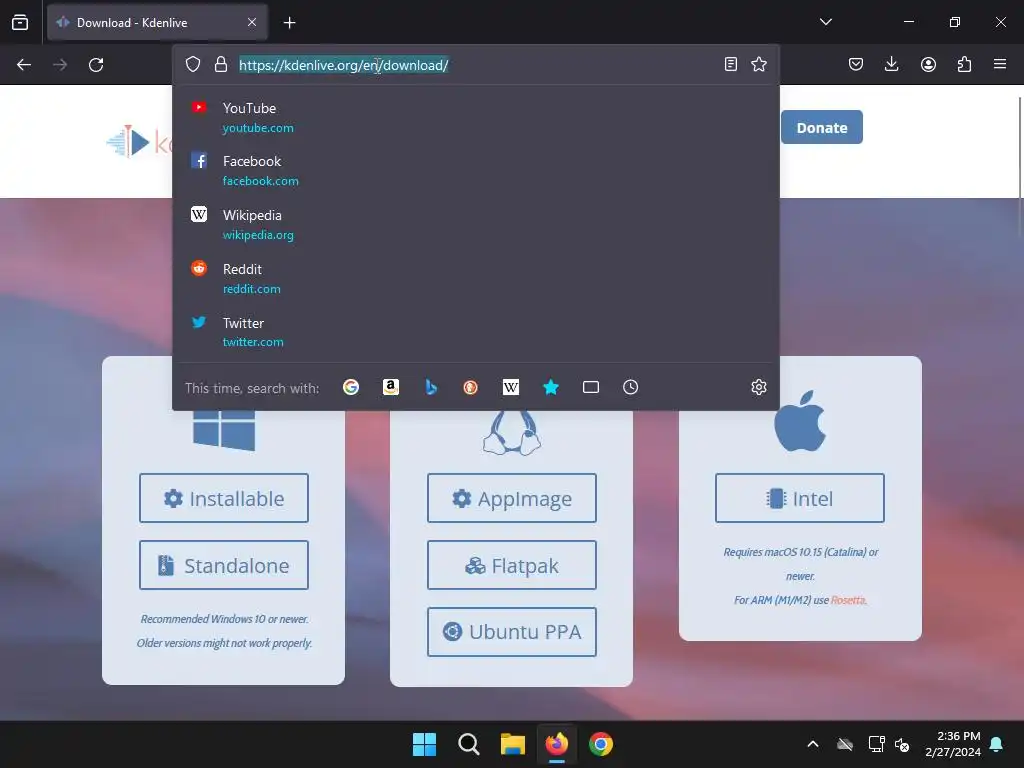The height and width of the screenshot is (768, 1024).
Task: Select the YouTube suggestion
Action: pyautogui.click(x=476, y=118)
